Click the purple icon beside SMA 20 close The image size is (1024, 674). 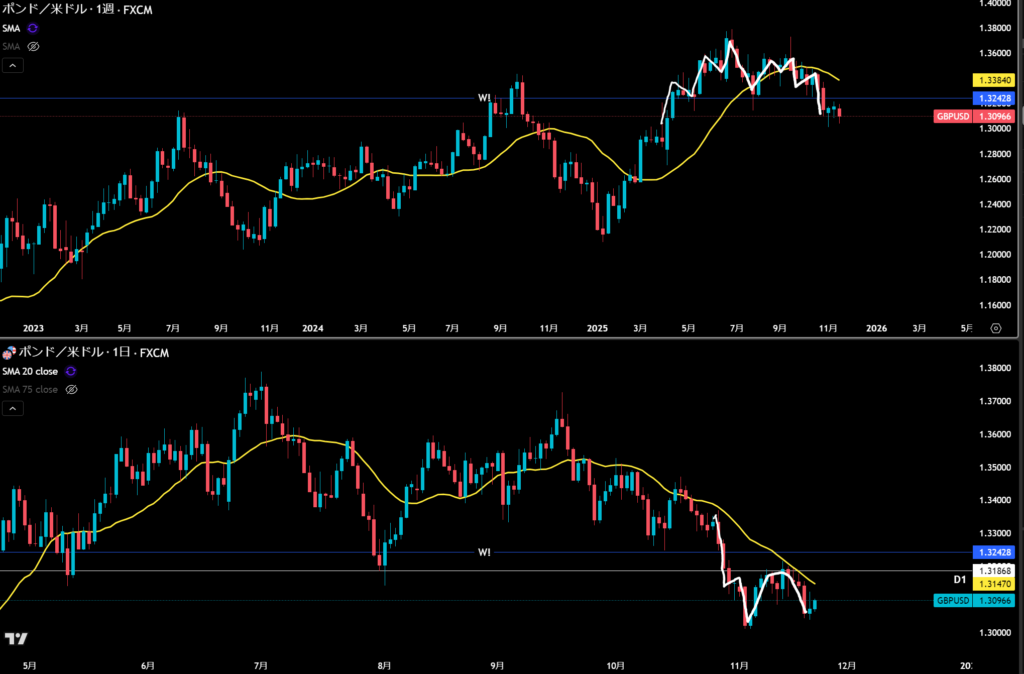pos(70,371)
